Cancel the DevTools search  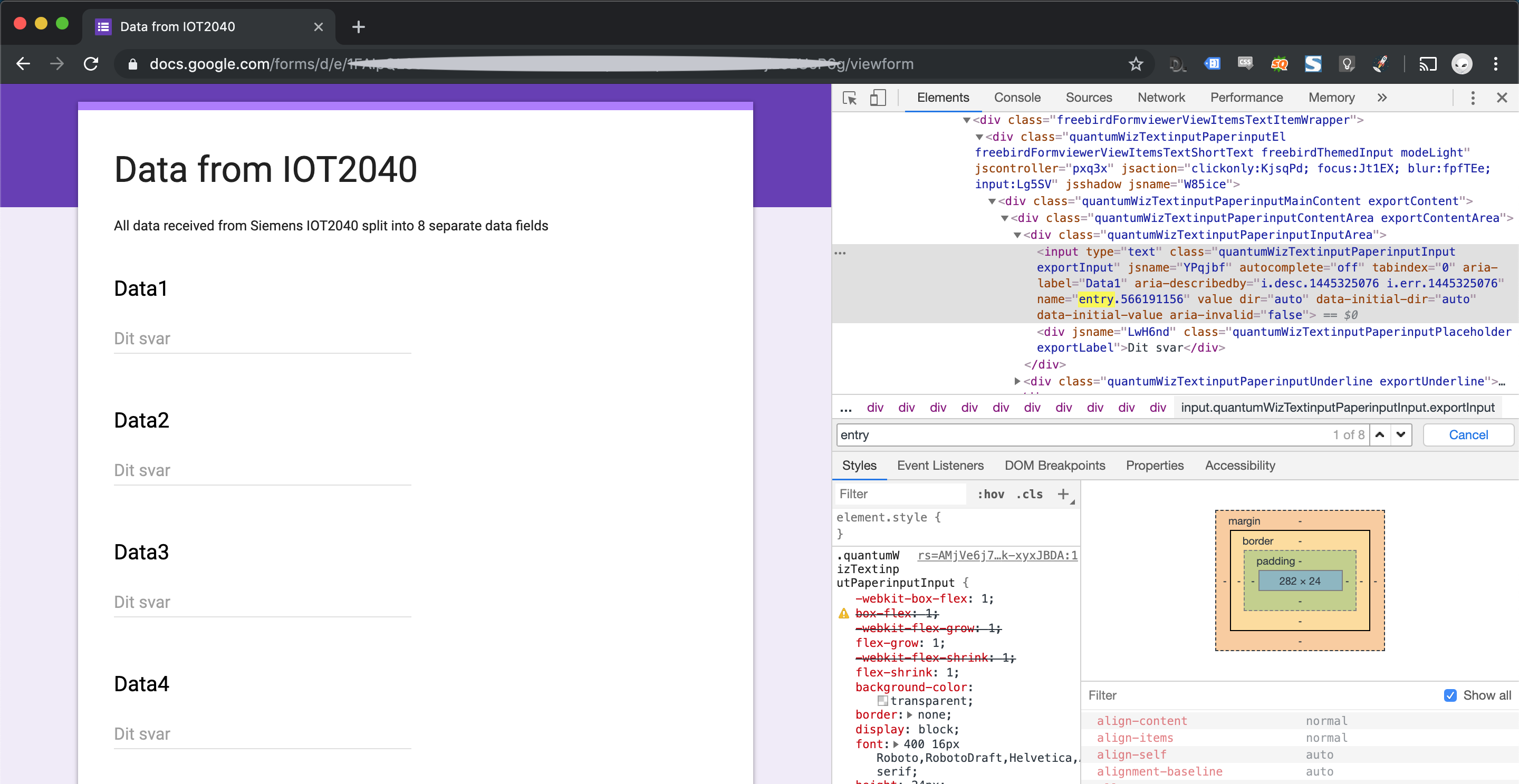(x=1468, y=435)
